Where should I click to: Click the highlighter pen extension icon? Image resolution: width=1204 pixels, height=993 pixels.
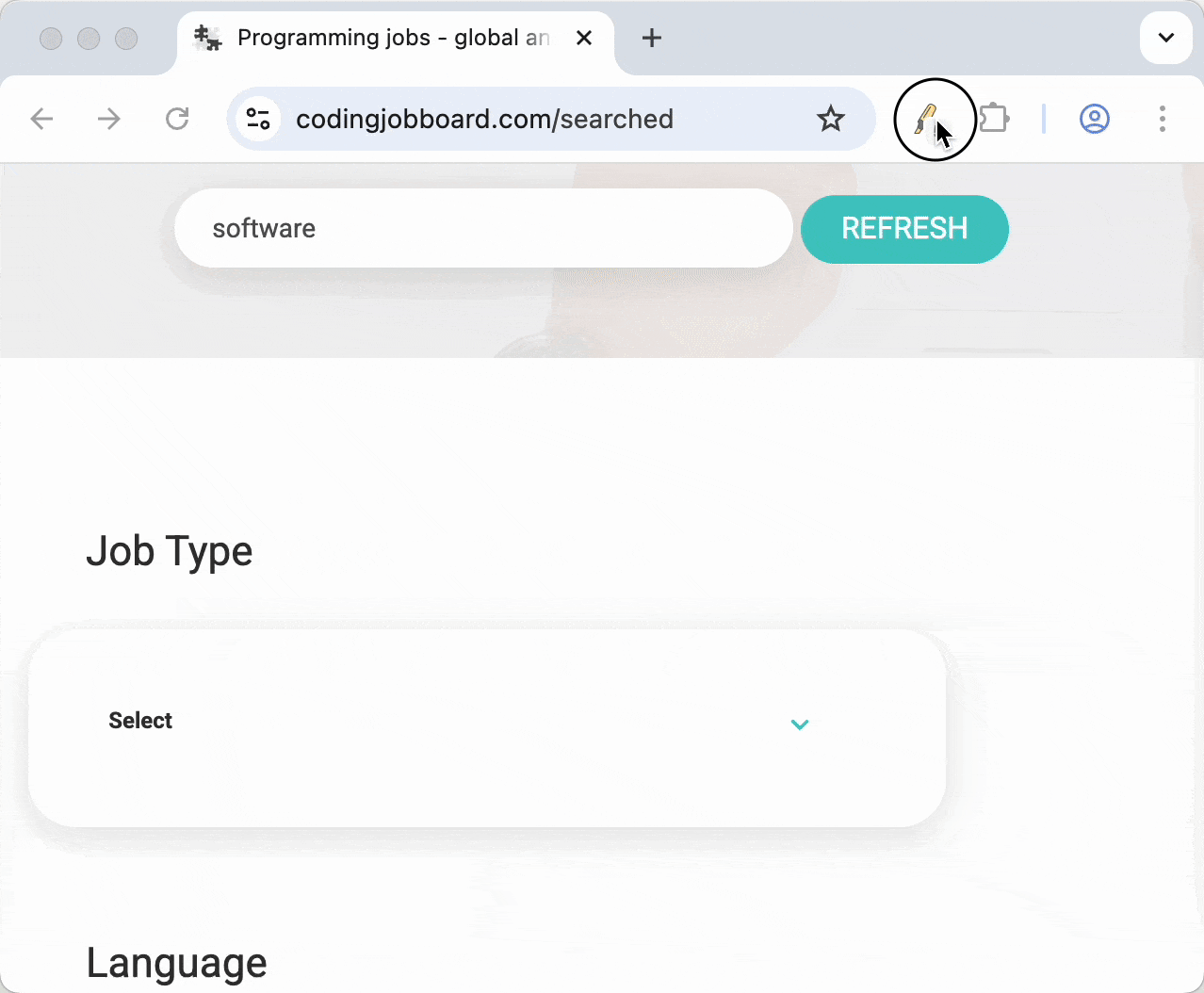[x=926, y=119]
